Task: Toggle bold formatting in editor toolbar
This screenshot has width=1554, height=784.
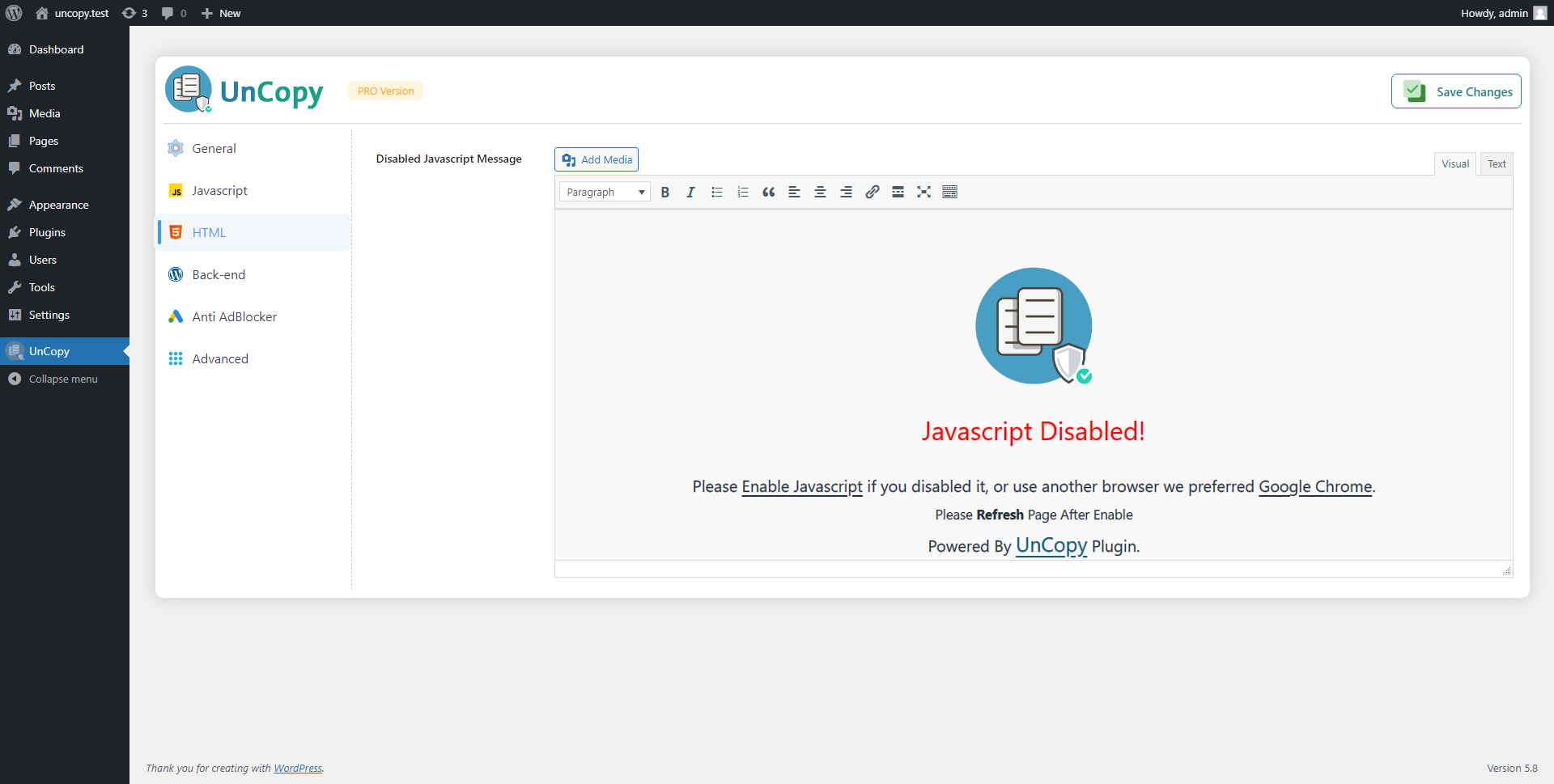Action: coord(664,193)
